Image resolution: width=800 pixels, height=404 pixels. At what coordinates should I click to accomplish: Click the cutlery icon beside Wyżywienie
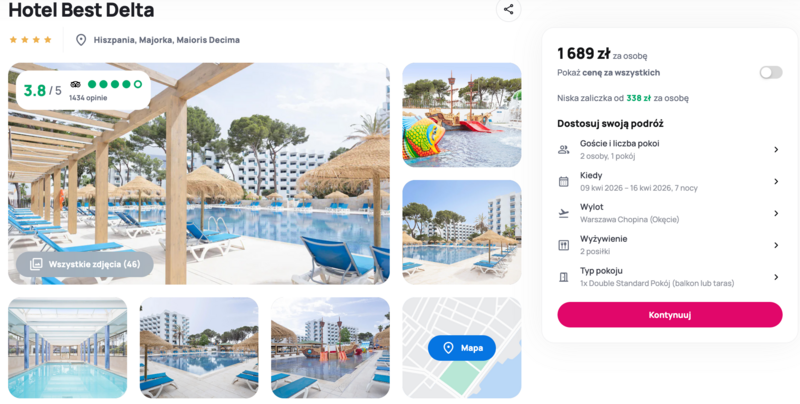click(x=563, y=245)
